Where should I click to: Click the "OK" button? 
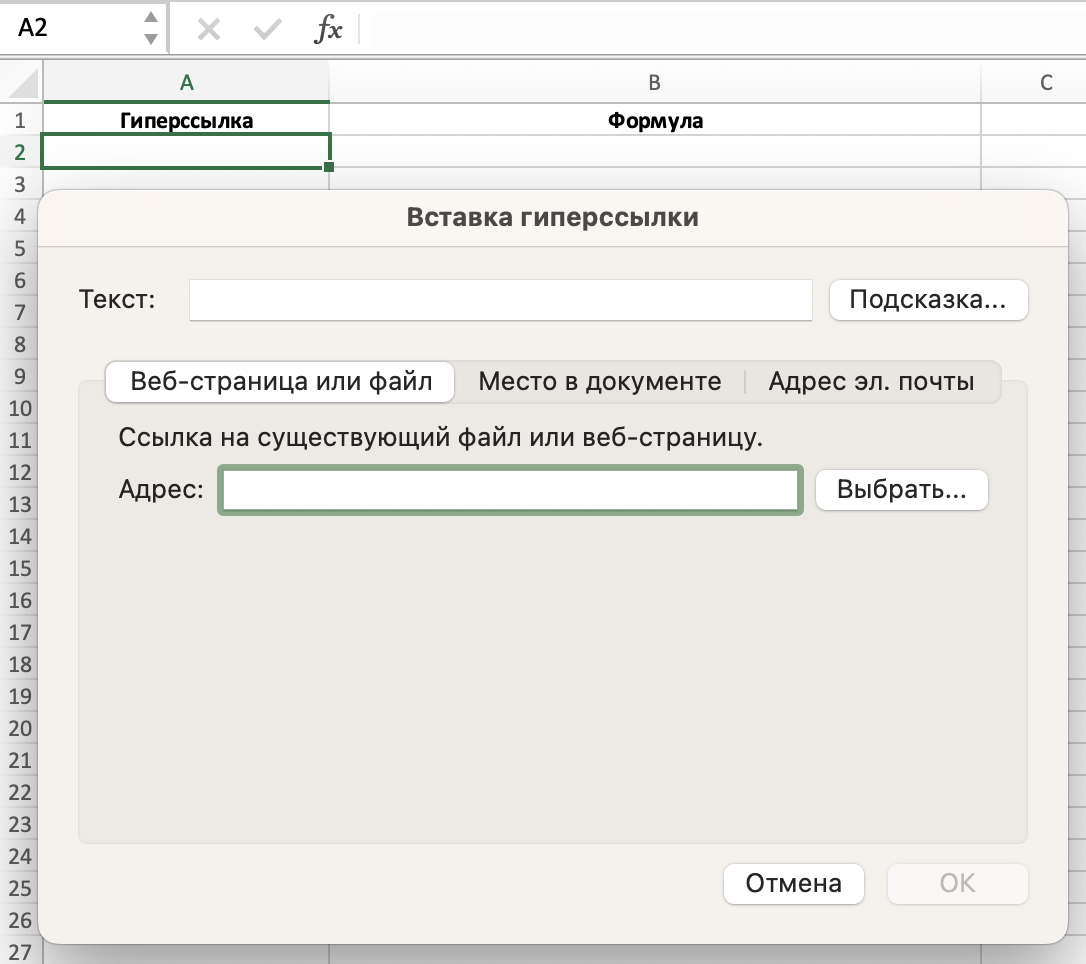click(x=957, y=883)
